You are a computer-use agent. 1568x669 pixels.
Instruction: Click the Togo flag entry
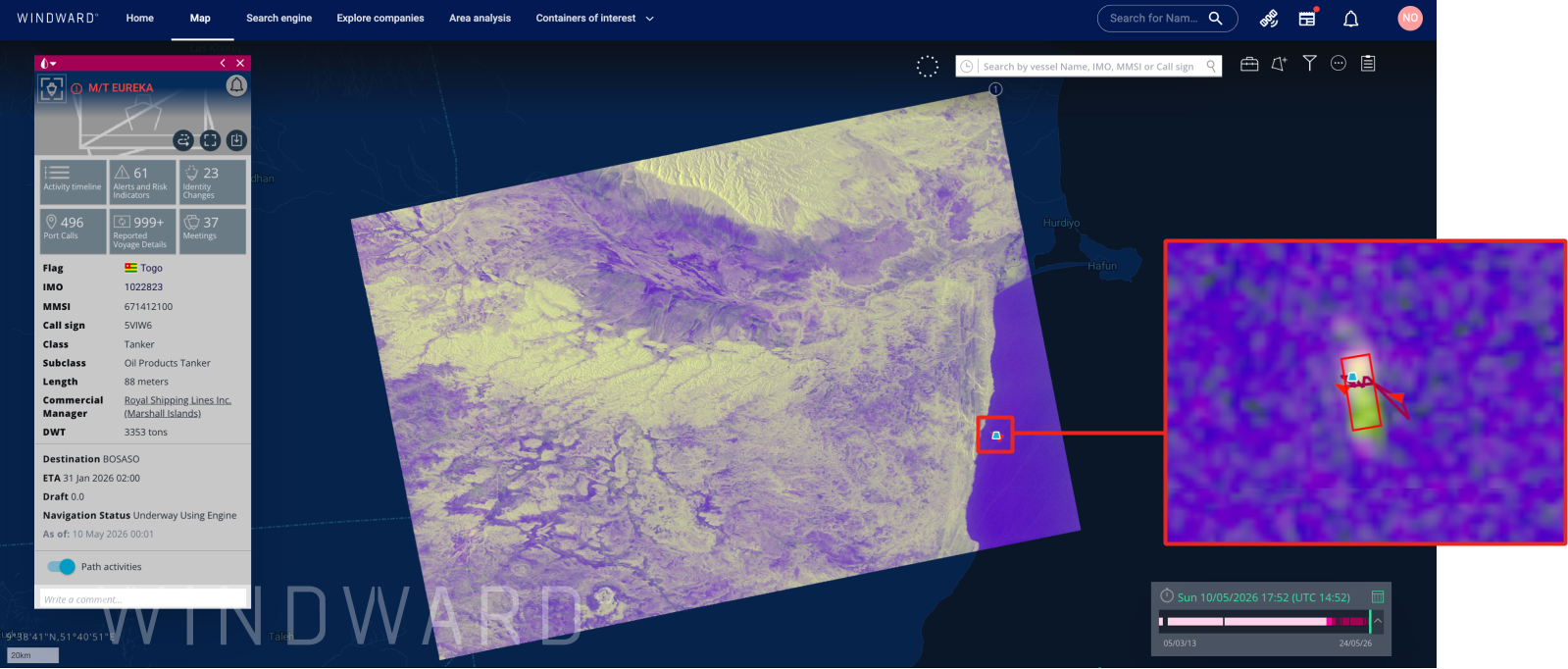tap(143, 268)
